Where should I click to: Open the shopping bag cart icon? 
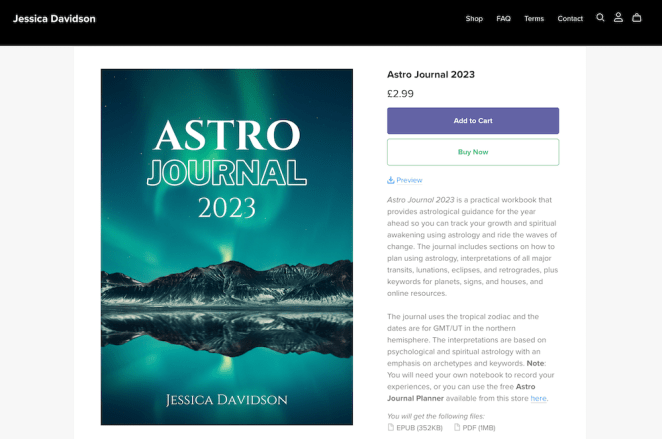(x=637, y=18)
